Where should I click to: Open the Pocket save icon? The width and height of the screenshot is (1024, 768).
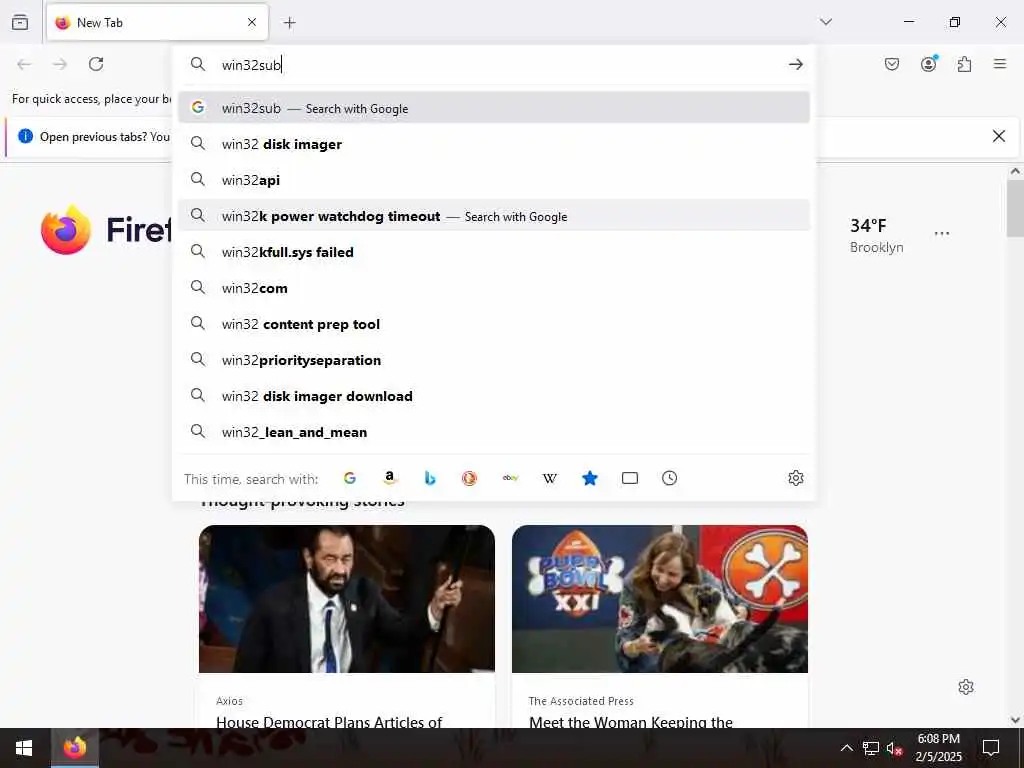click(891, 64)
